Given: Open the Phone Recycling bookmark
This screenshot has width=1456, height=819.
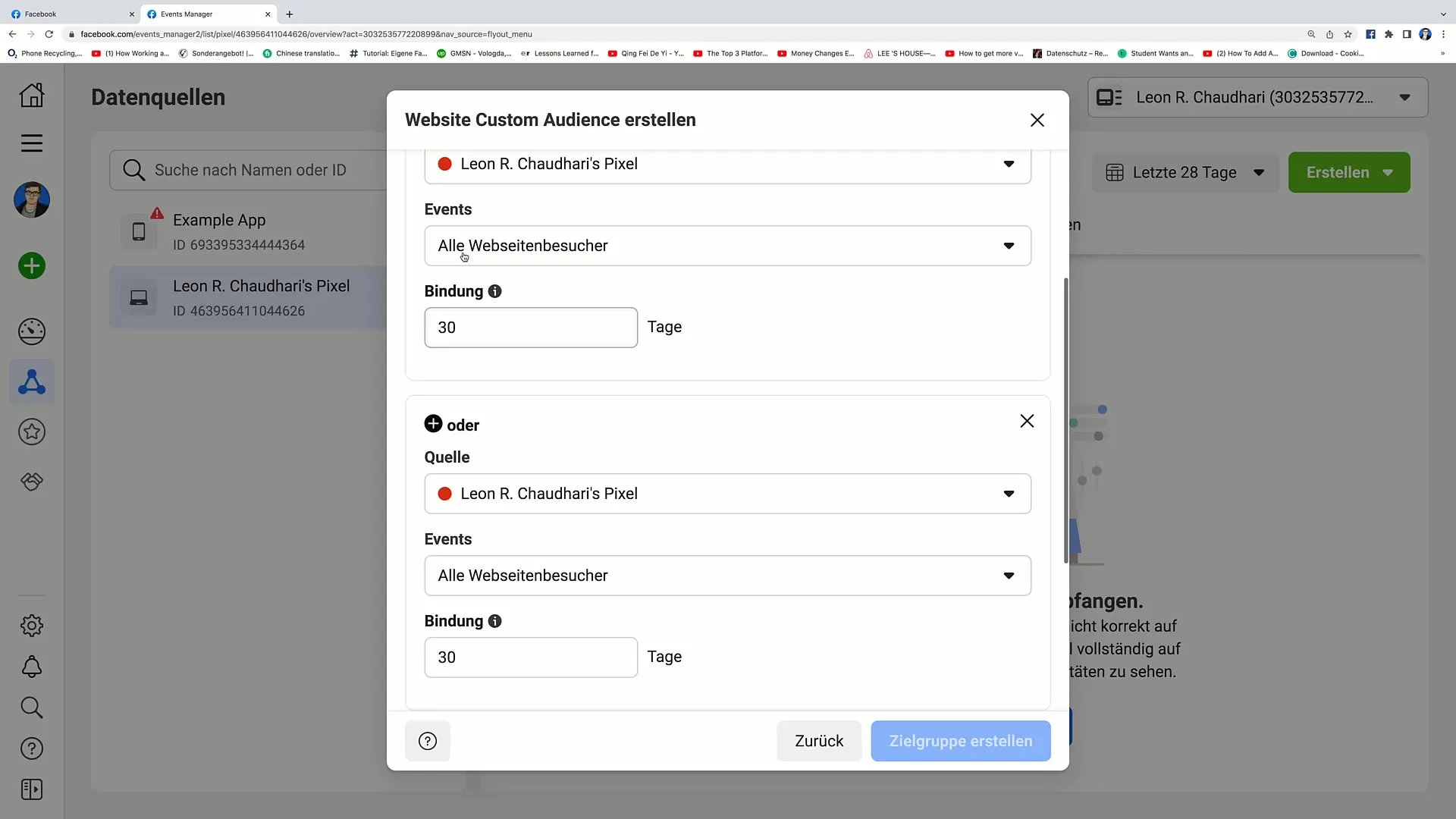Looking at the screenshot, I should click(45, 53).
